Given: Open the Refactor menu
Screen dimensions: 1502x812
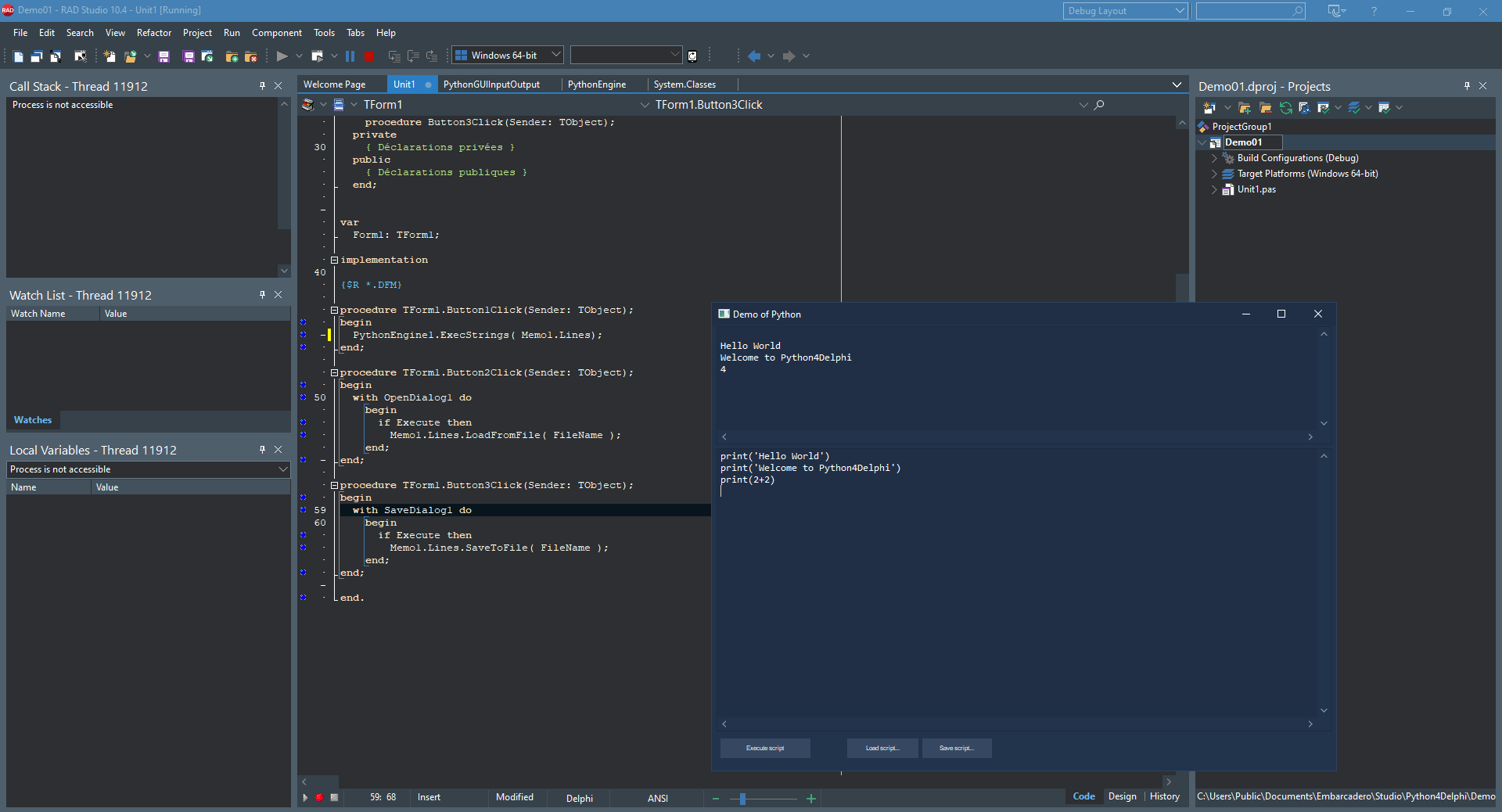Looking at the screenshot, I should pyautogui.click(x=153, y=33).
